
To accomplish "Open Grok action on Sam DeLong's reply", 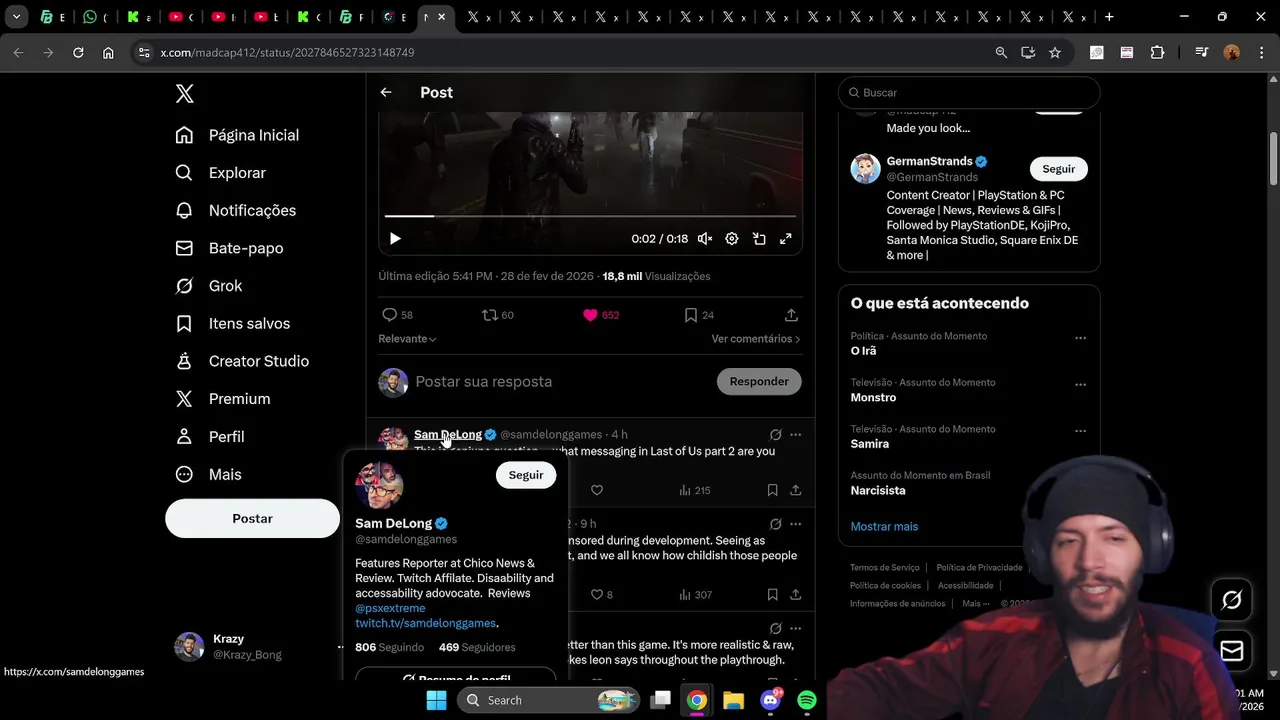I will click(775, 435).
